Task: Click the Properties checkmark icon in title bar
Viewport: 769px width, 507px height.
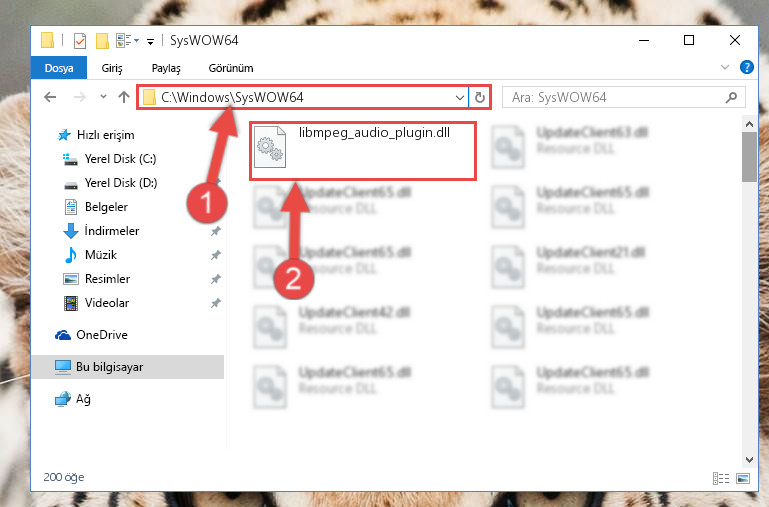Action: (x=80, y=41)
